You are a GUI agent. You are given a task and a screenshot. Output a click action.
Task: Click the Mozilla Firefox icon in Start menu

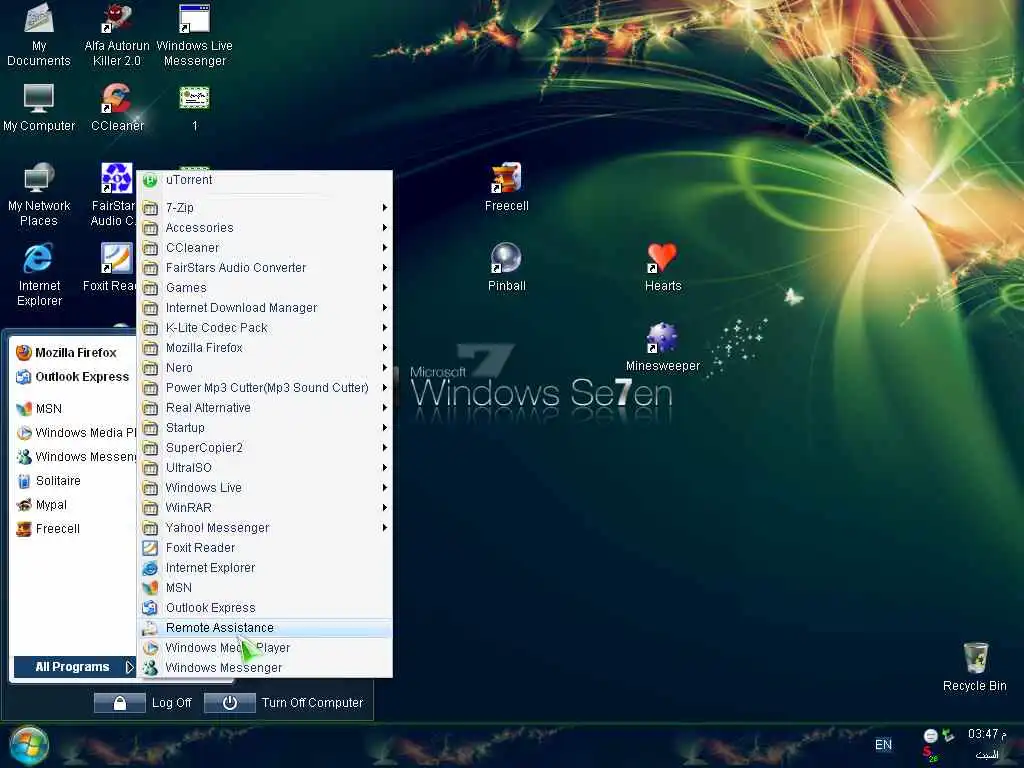coord(24,353)
